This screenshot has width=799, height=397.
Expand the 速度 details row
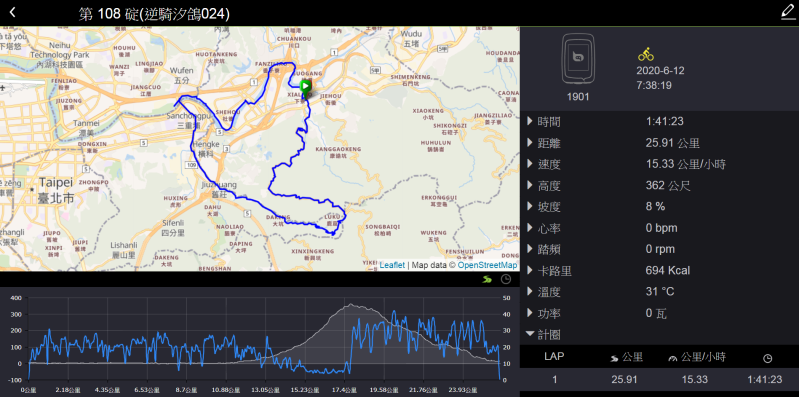click(659, 164)
